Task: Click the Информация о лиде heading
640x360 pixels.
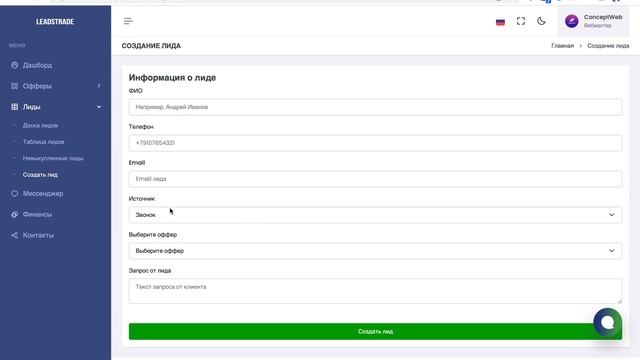Action: click(172, 78)
